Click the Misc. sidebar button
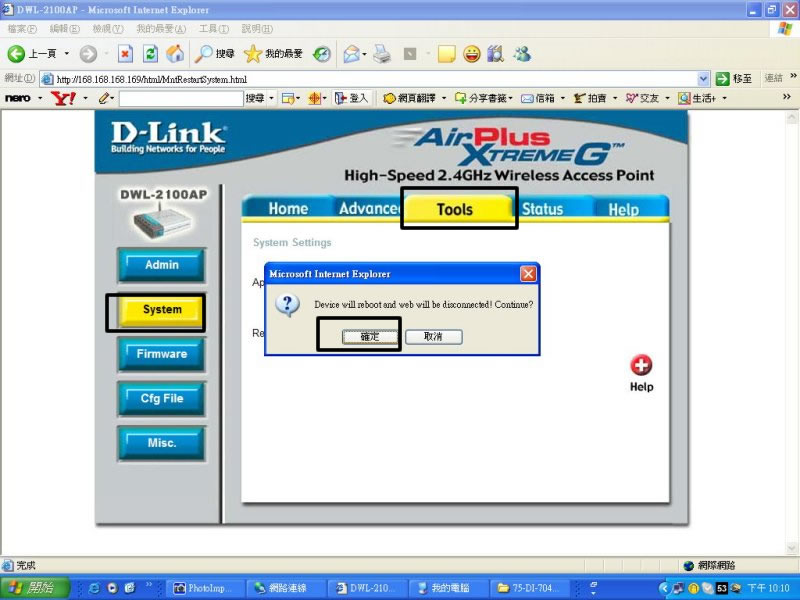This screenshot has width=800, height=600. (162, 443)
